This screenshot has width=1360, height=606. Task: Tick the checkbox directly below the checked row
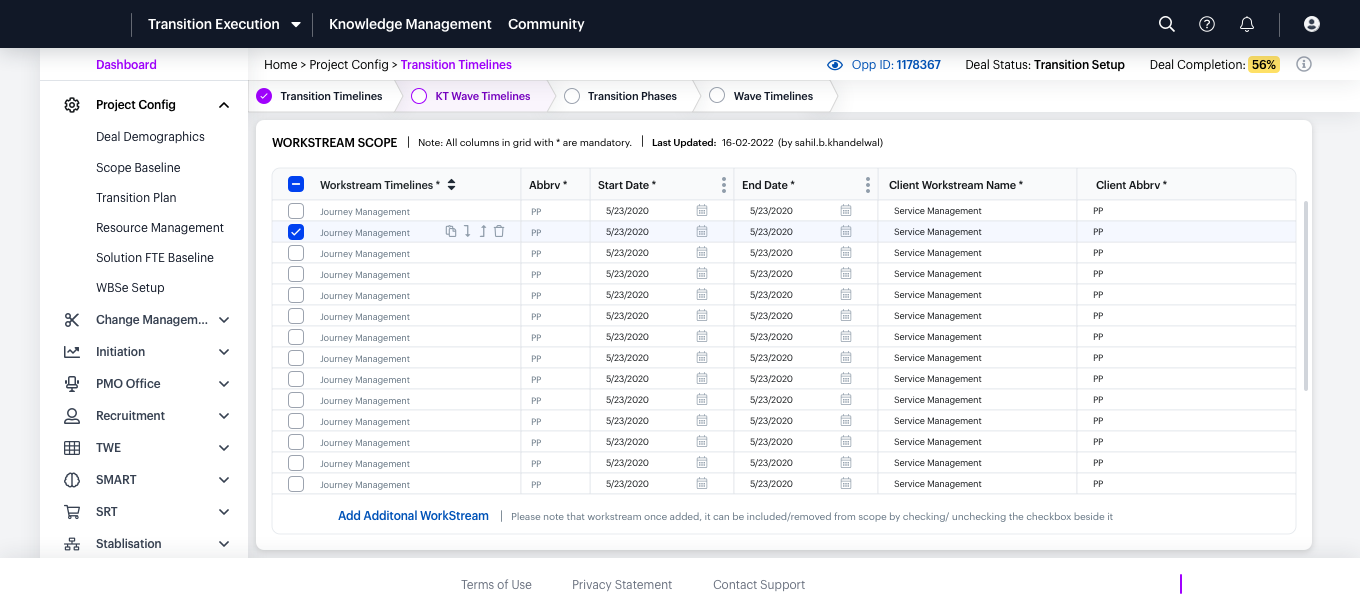click(x=296, y=253)
